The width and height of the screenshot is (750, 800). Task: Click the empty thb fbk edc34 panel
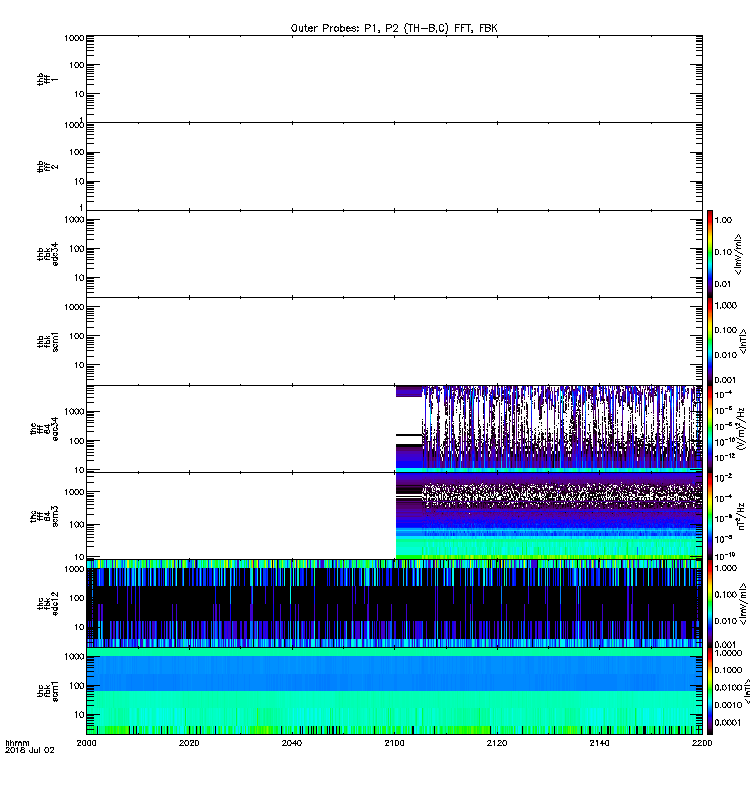(393, 253)
